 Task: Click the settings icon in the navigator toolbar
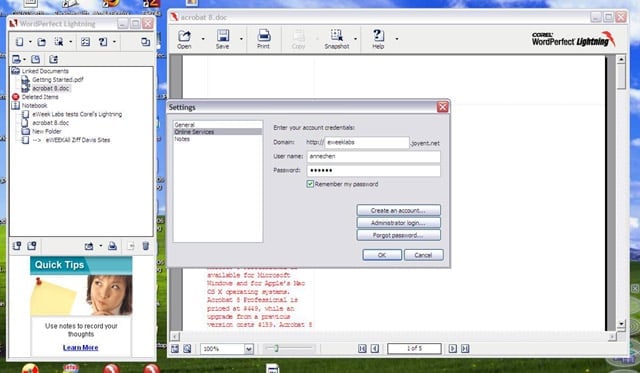[x=85, y=42]
